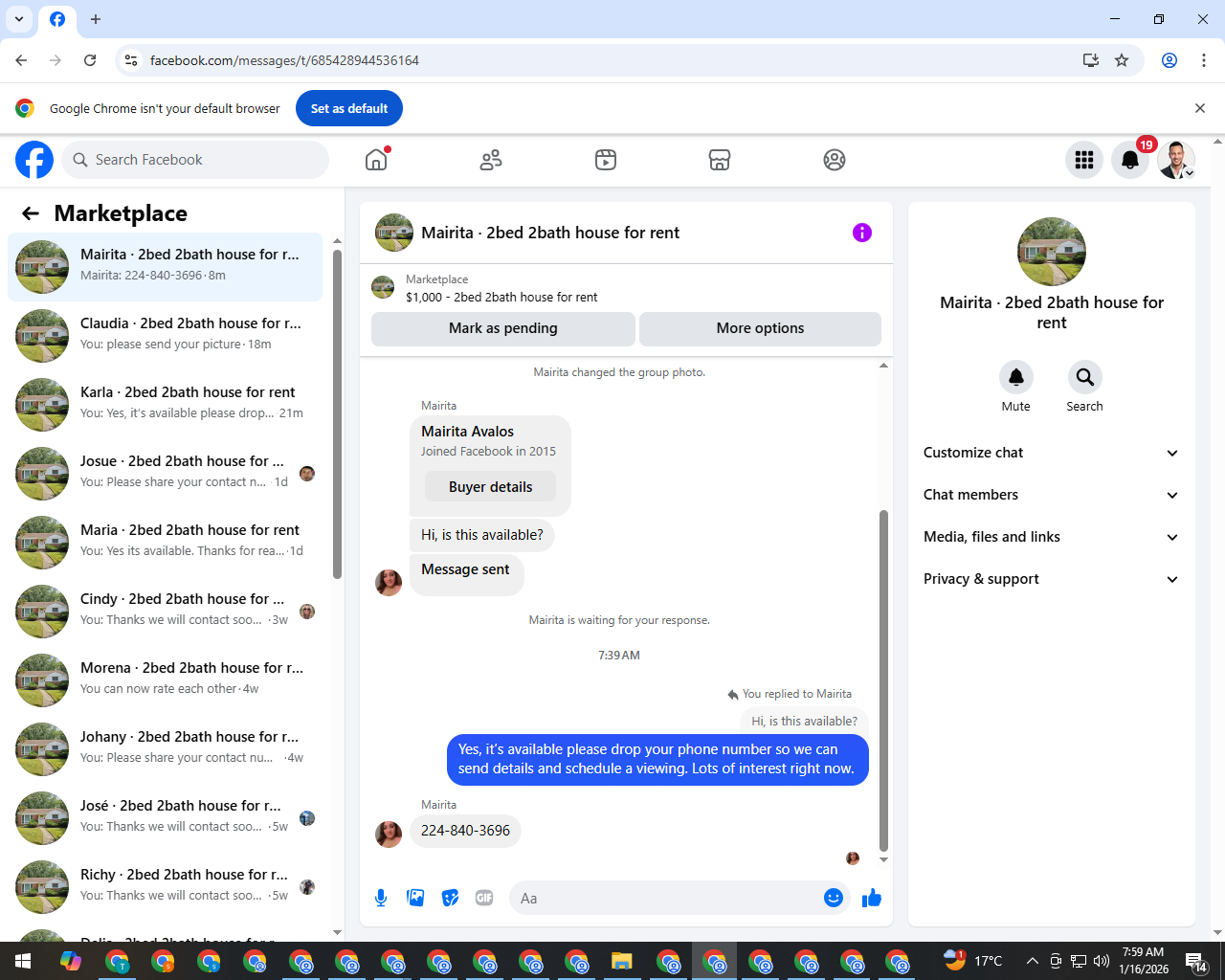The image size is (1225, 980).
Task: Expand Media, files and links section
Action: pos(1051,537)
